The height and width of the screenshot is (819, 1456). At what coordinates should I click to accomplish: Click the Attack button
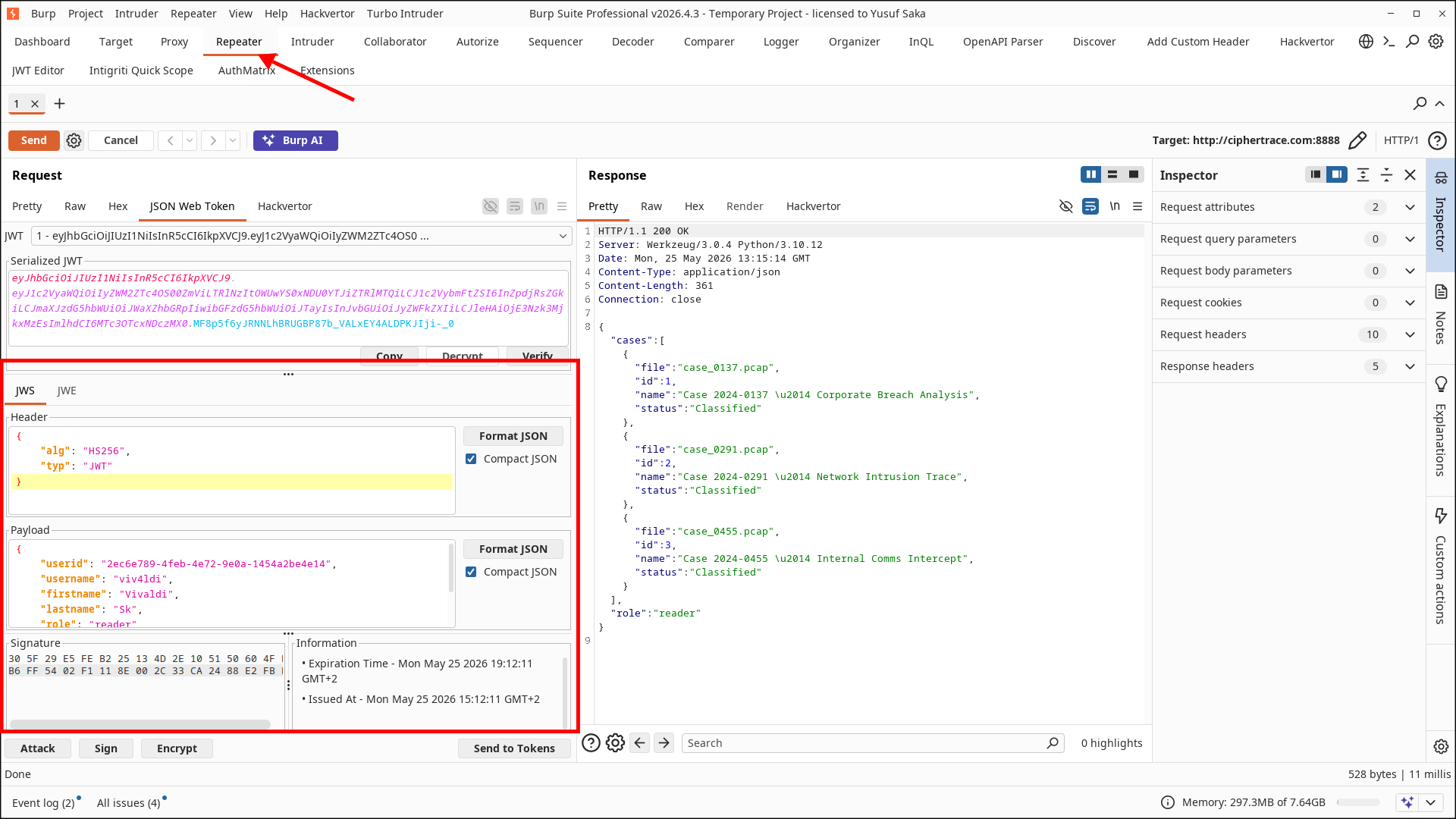38,748
